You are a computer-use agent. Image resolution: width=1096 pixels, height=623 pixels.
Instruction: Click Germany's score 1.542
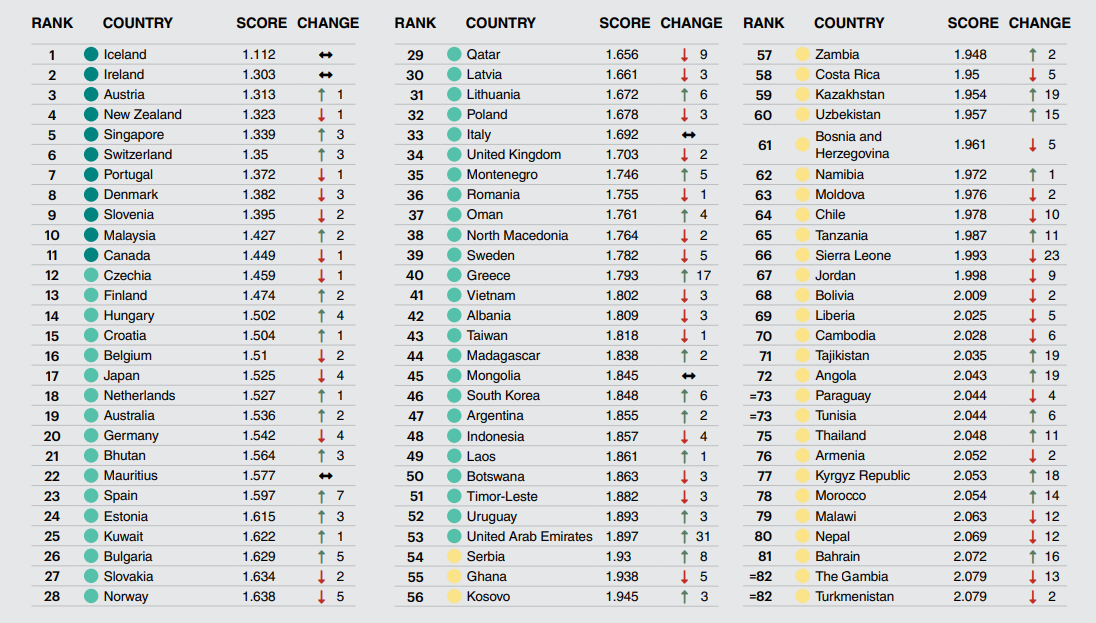tap(259, 436)
